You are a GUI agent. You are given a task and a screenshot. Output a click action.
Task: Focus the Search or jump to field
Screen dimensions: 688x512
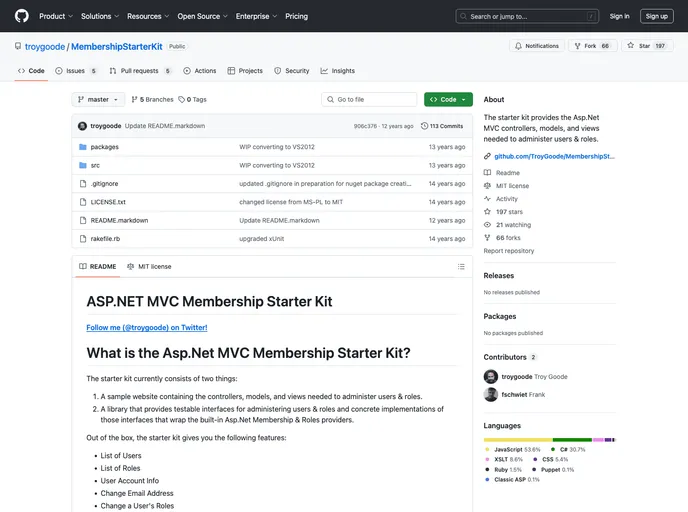527,16
